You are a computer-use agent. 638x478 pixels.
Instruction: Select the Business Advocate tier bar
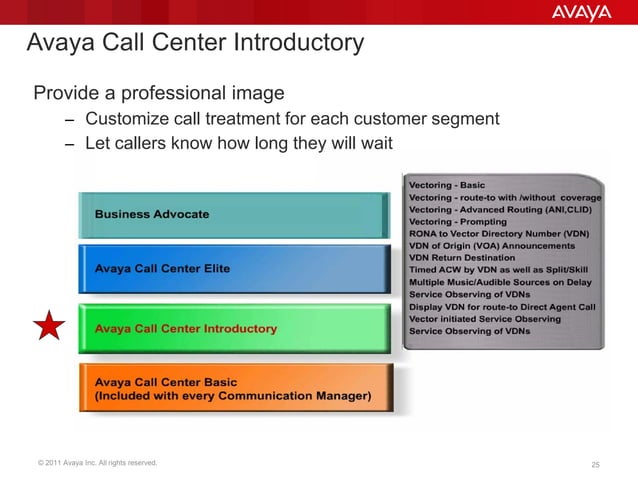click(x=234, y=215)
